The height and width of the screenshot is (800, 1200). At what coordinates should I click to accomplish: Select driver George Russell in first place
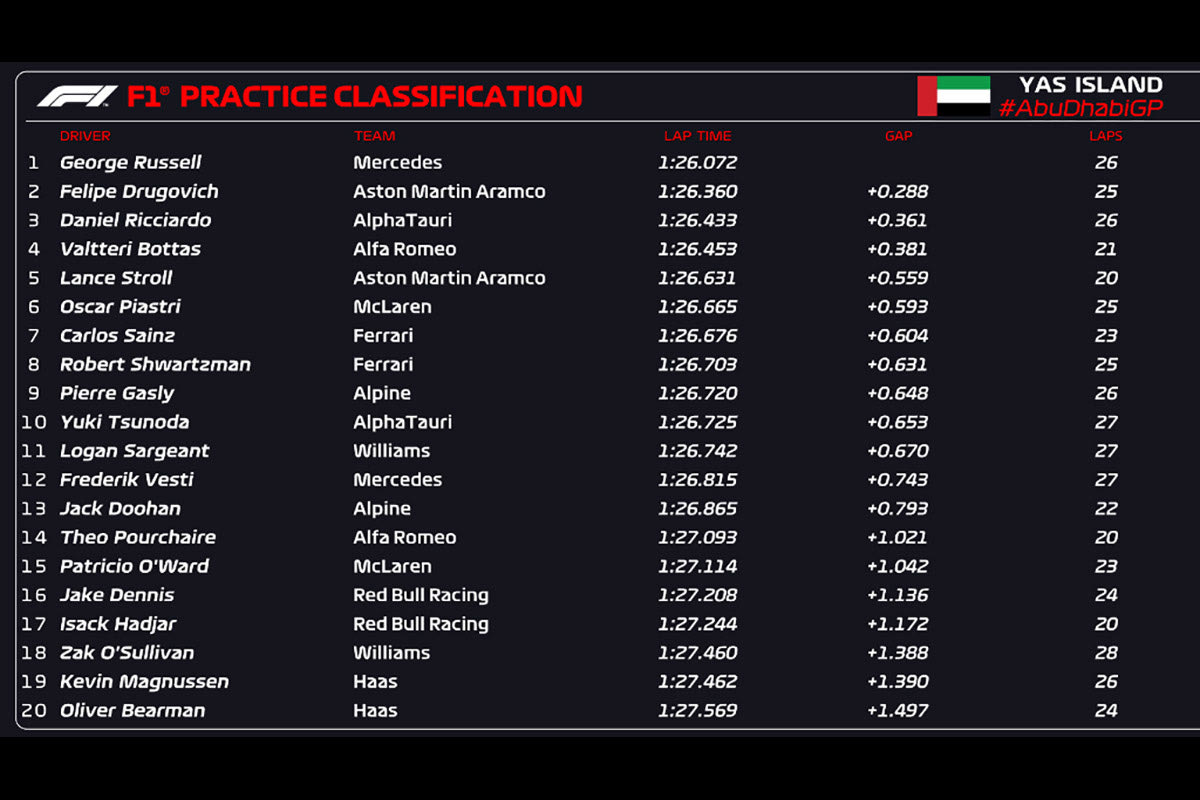coord(130,162)
